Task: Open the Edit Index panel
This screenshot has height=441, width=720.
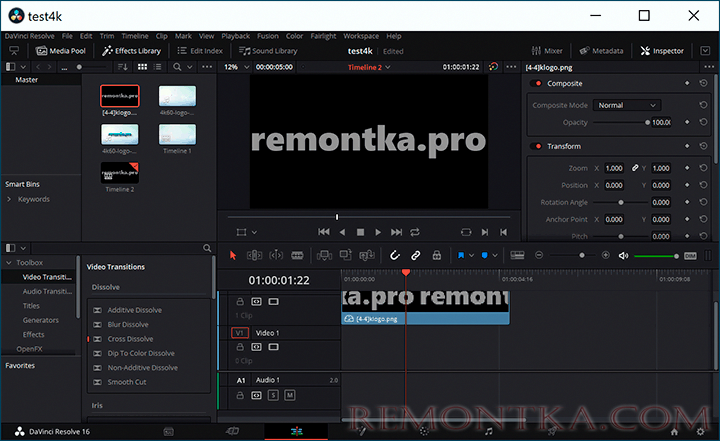Action: [200, 51]
